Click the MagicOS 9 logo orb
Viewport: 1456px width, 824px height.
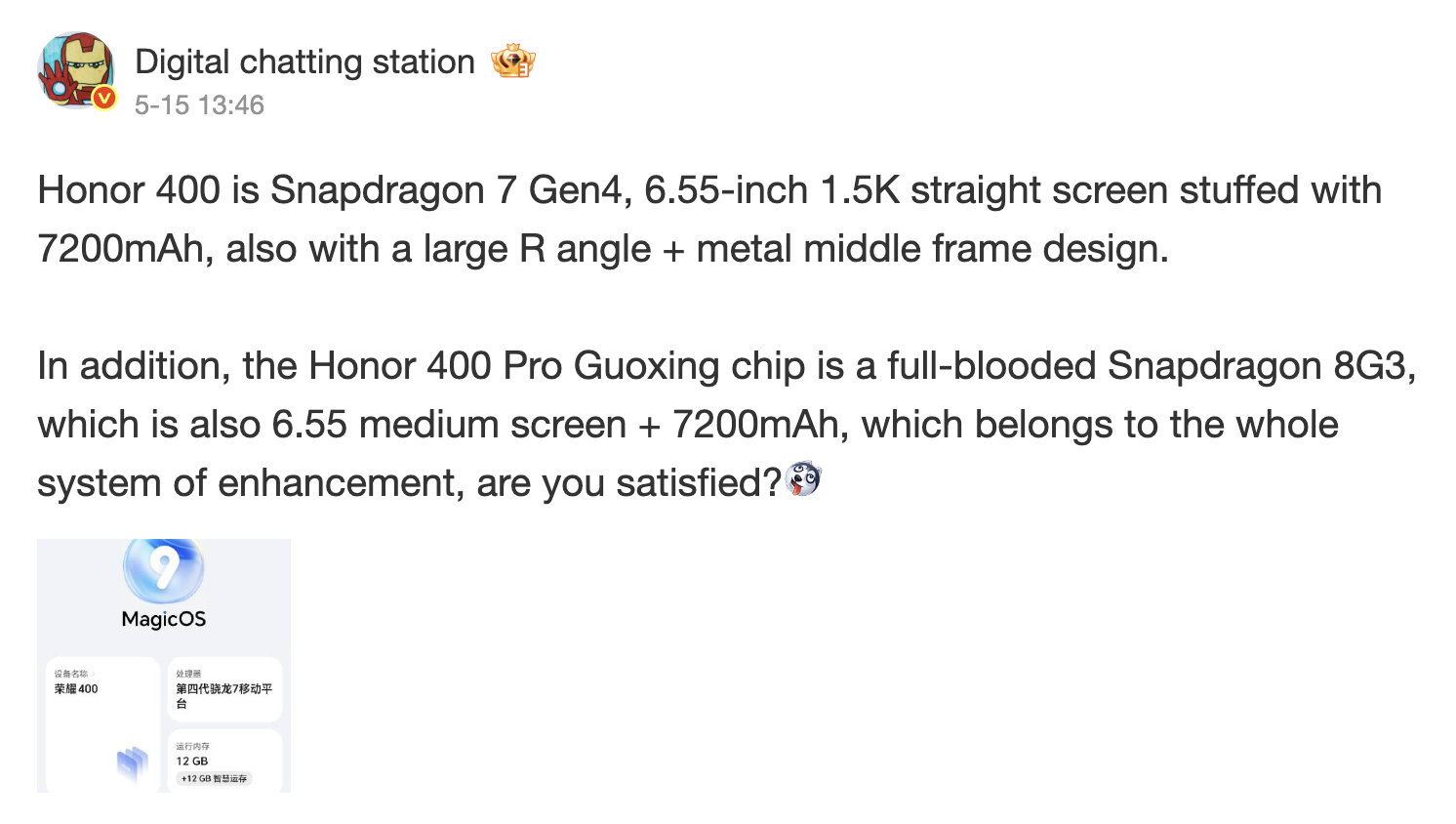pyautogui.click(x=164, y=569)
